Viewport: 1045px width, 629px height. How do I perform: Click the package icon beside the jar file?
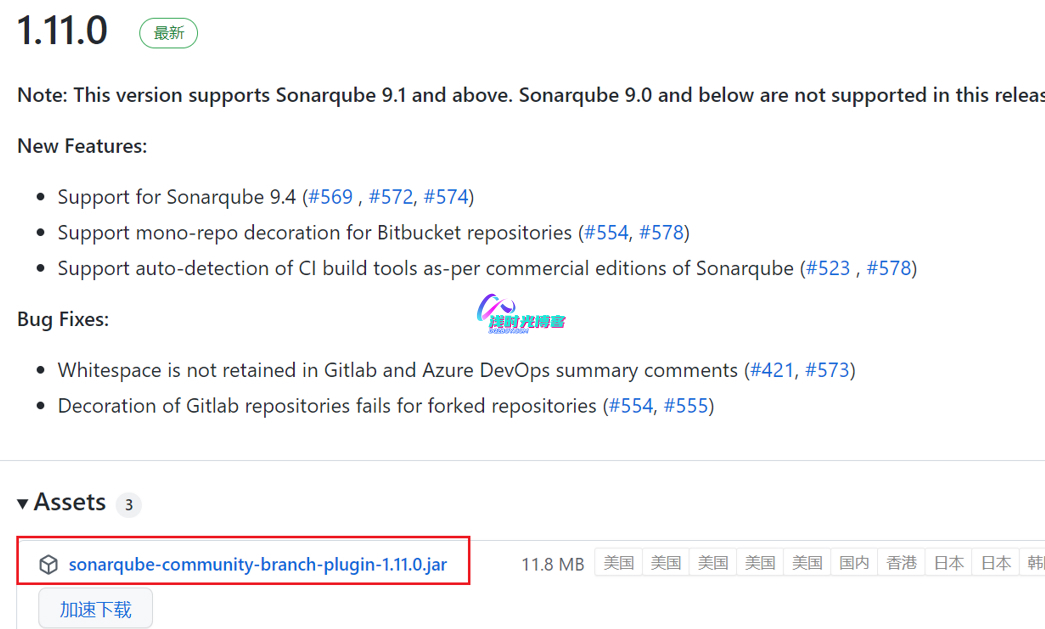pos(48,565)
